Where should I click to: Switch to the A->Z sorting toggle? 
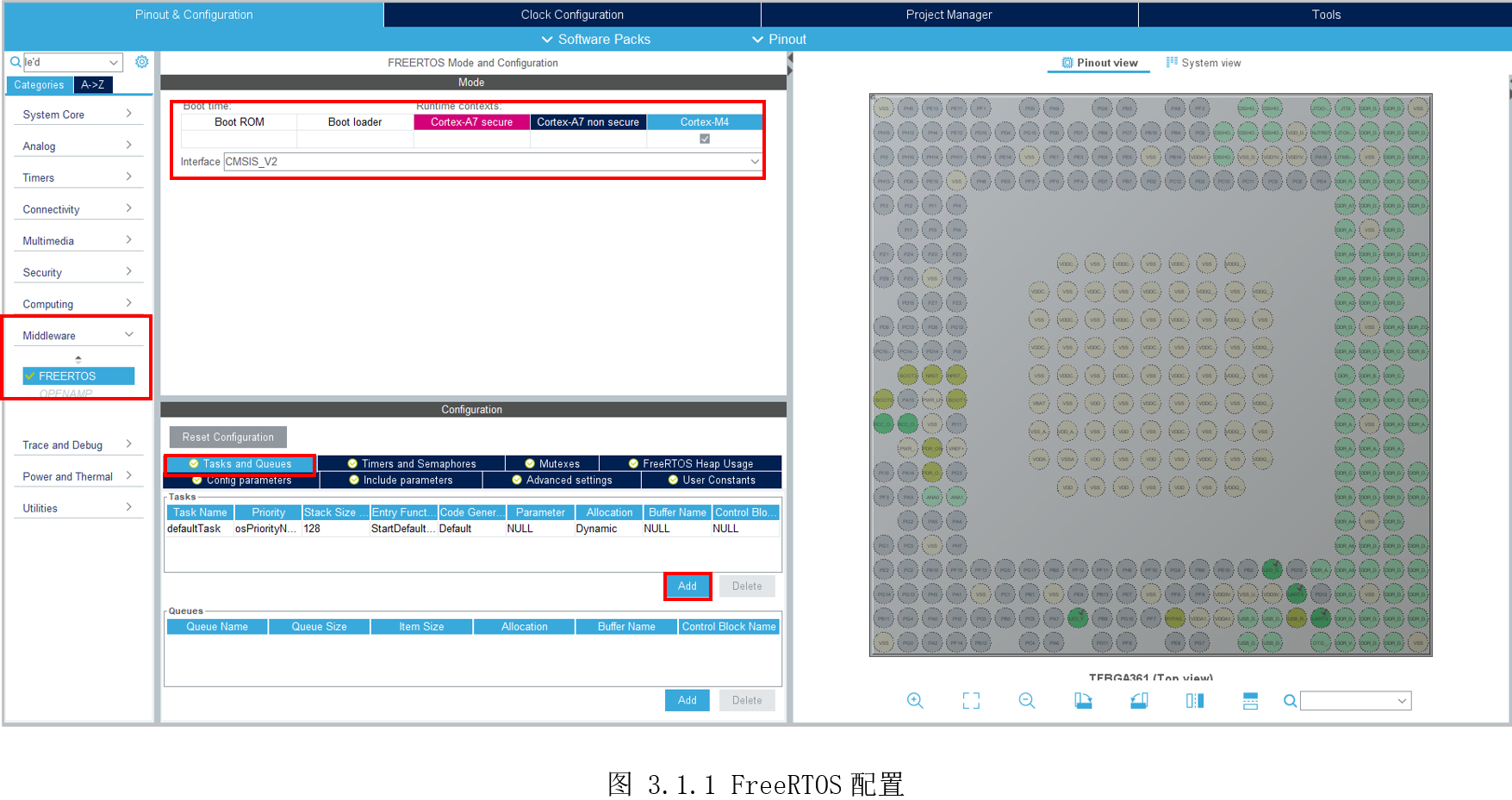pyautogui.click(x=93, y=84)
